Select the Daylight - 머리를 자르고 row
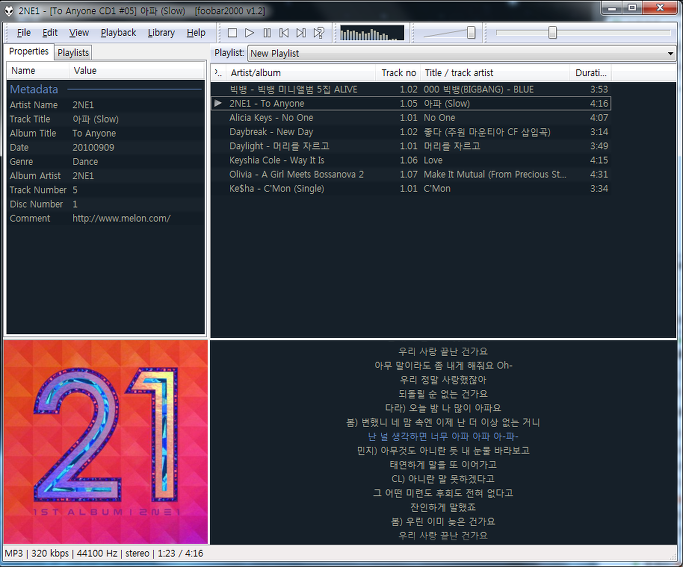The width and height of the screenshot is (683, 567). 410,146
